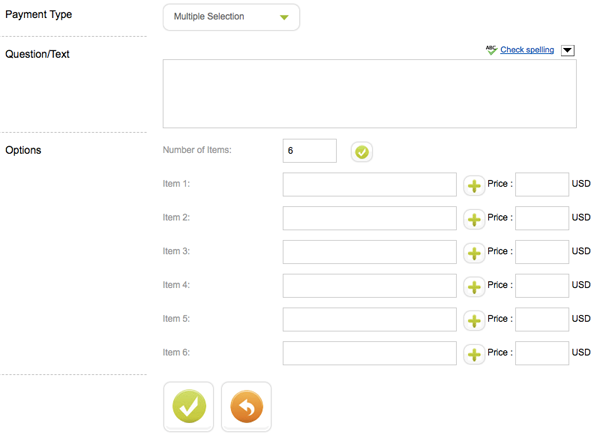Focus the Number of Items field
Screen dimensions: 600x435
[x=310, y=151]
